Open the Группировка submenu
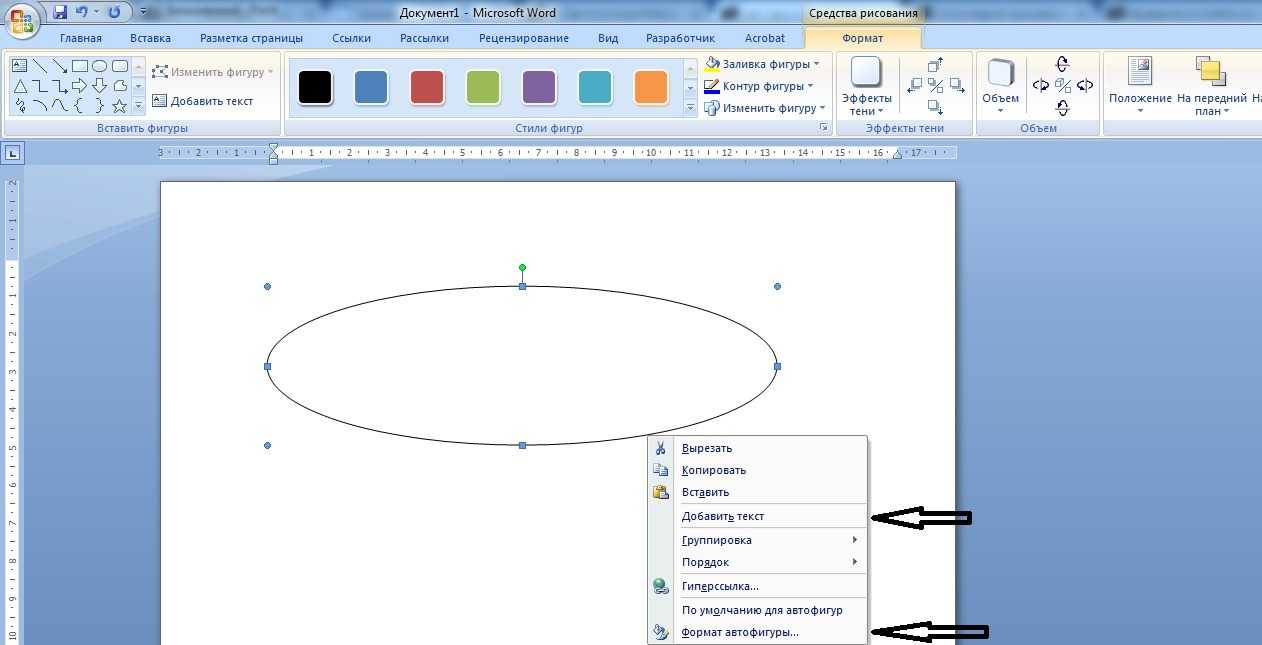This screenshot has height=645, width=1262. 757,540
